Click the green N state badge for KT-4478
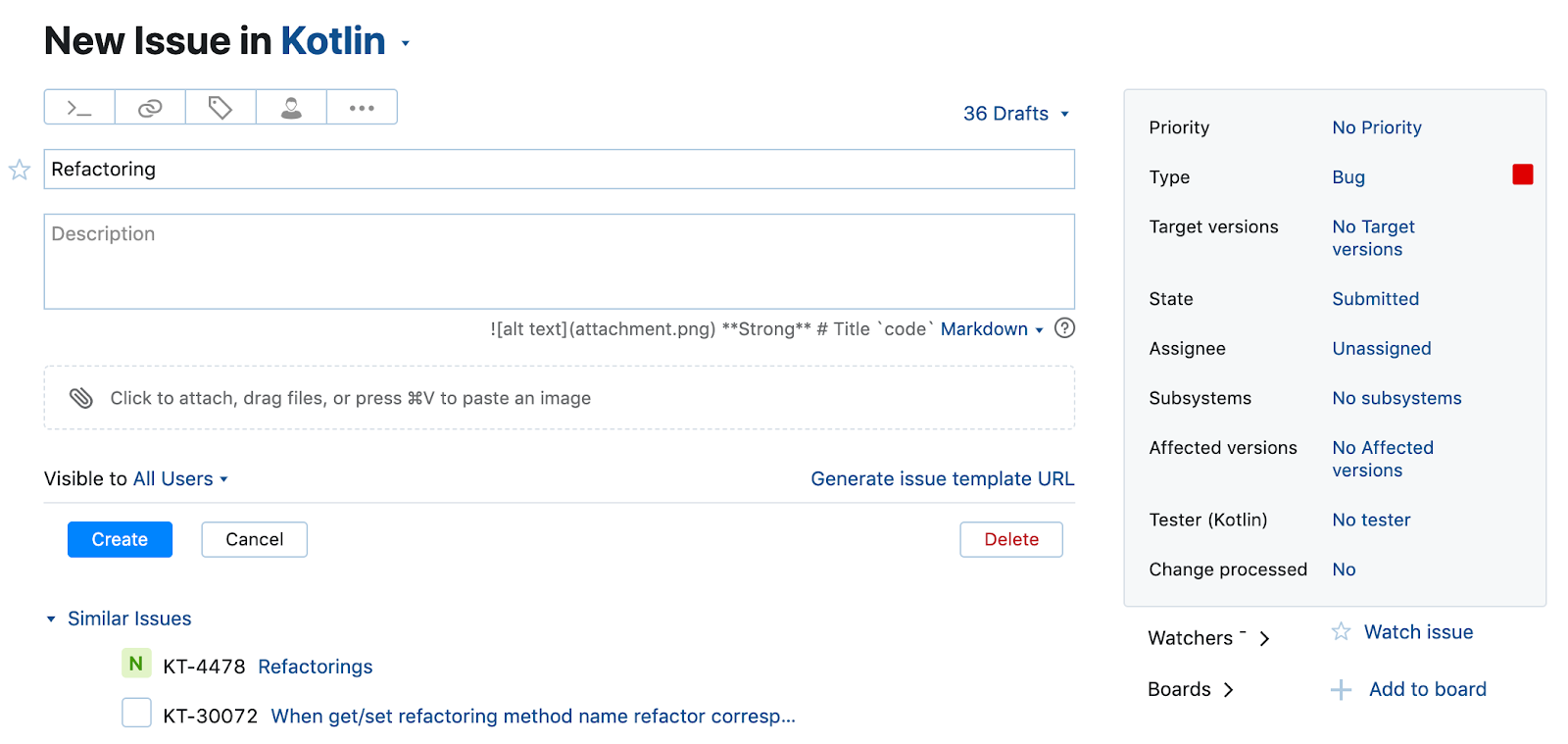Image resolution: width=1568 pixels, height=744 pixels. (136, 664)
